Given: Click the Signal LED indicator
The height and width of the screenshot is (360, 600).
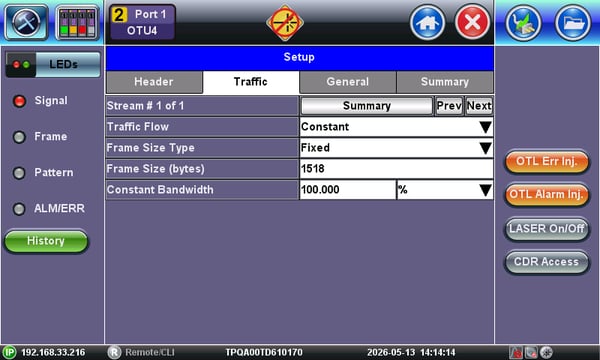Looking at the screenshot, I should [x=19, y=101].
